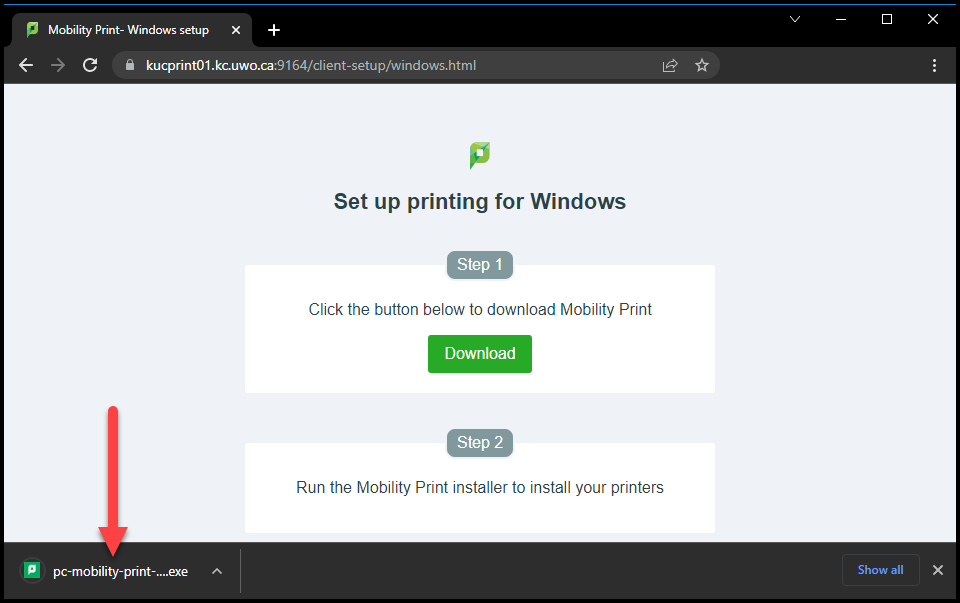Viewport: 960px width, 603px height.
Task: Open a new tab with plus icon
Action: pos(274,30)
